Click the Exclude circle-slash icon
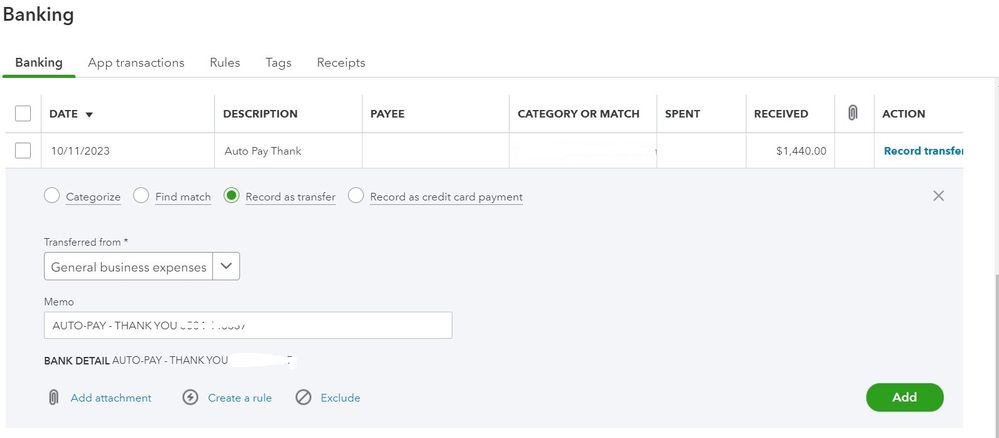This screenshot has width=999, height=438. pos(304,398)
